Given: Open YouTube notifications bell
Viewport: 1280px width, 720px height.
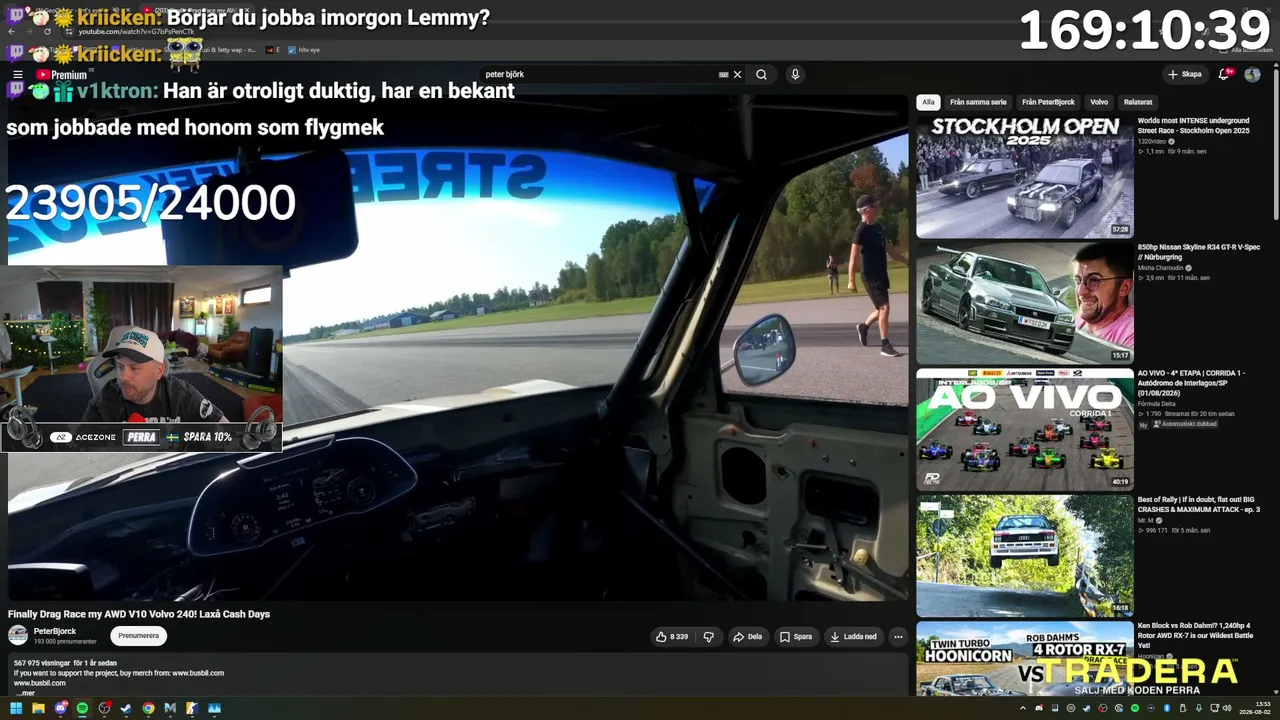Looking at the screenshot, I should tap(1224, 75).
